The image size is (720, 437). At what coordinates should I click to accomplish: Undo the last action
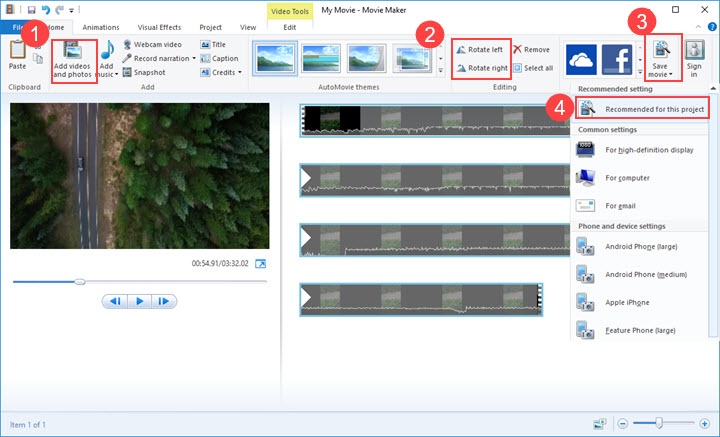coord(45,10)
